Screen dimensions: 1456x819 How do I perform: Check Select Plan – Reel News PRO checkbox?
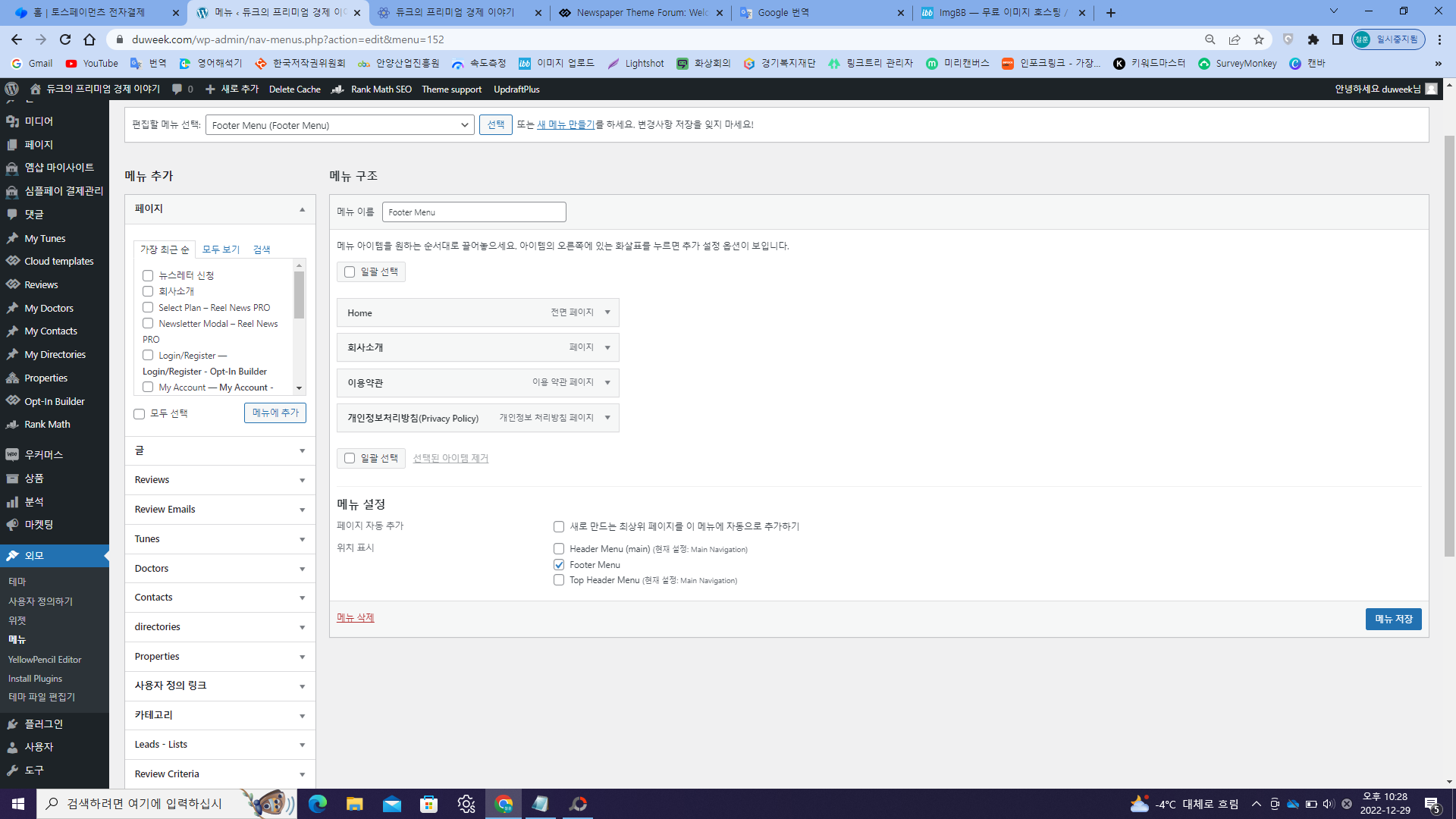click(148, 307)
